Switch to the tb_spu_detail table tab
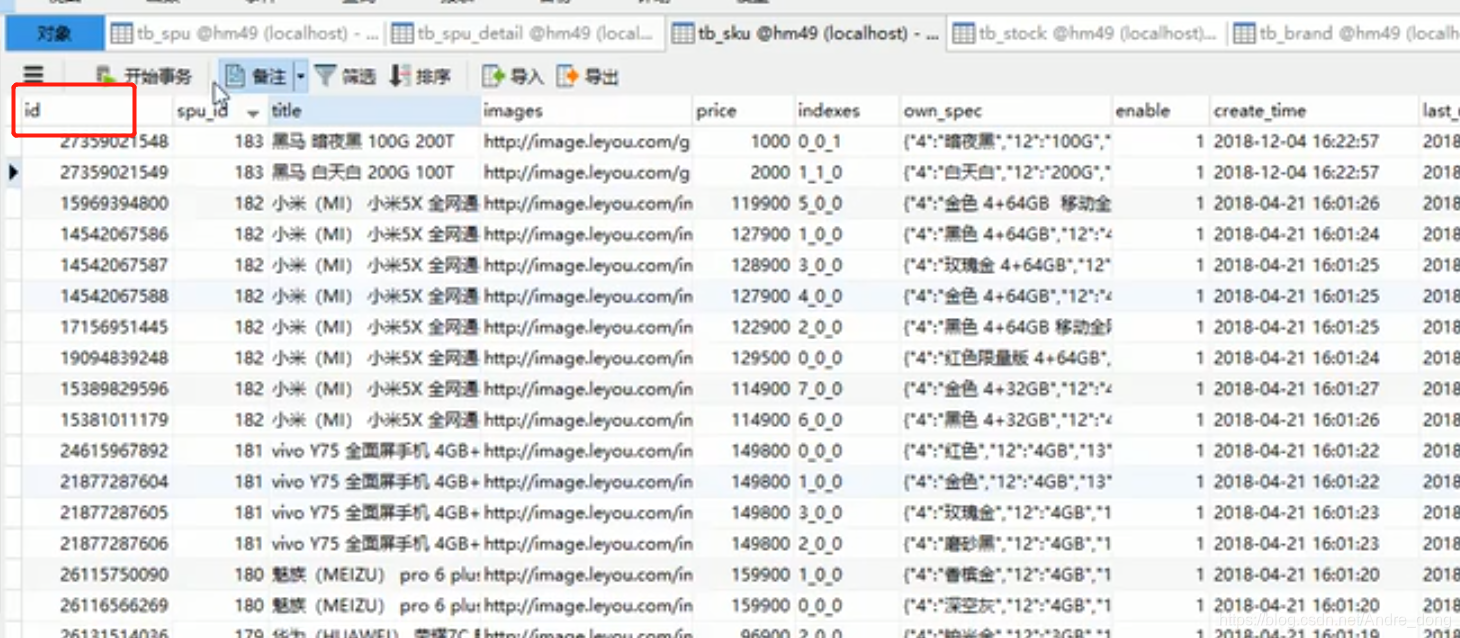 coord(525,33)
